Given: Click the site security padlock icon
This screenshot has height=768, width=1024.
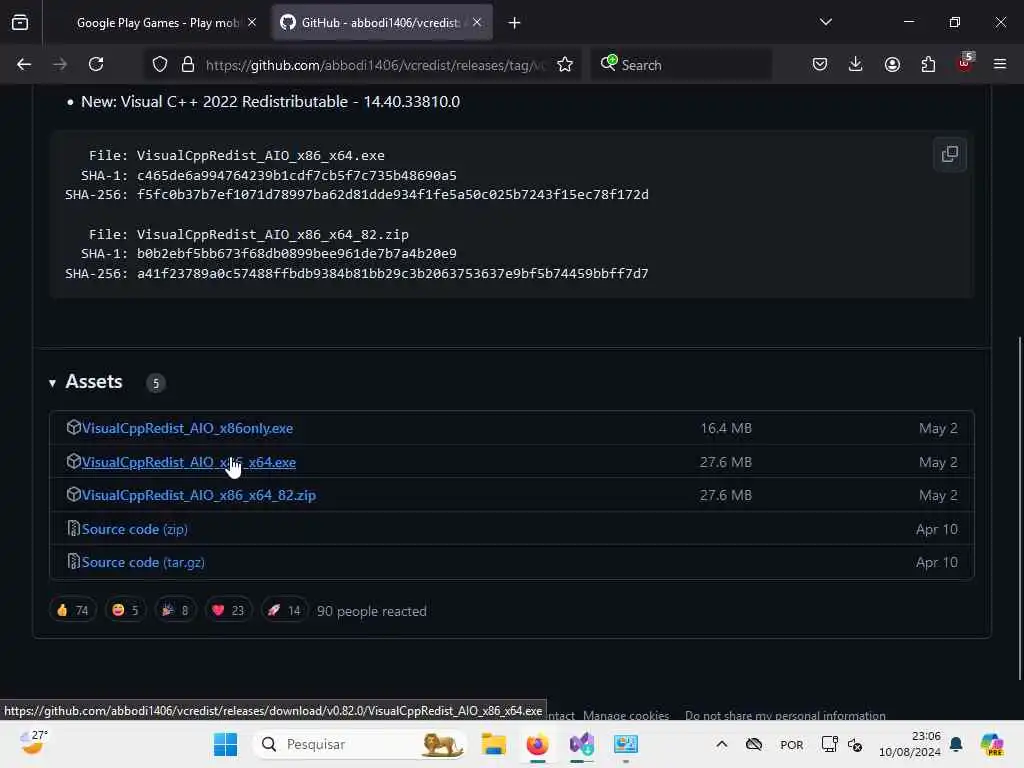Looking at the screenshot, I should point(188,65).
